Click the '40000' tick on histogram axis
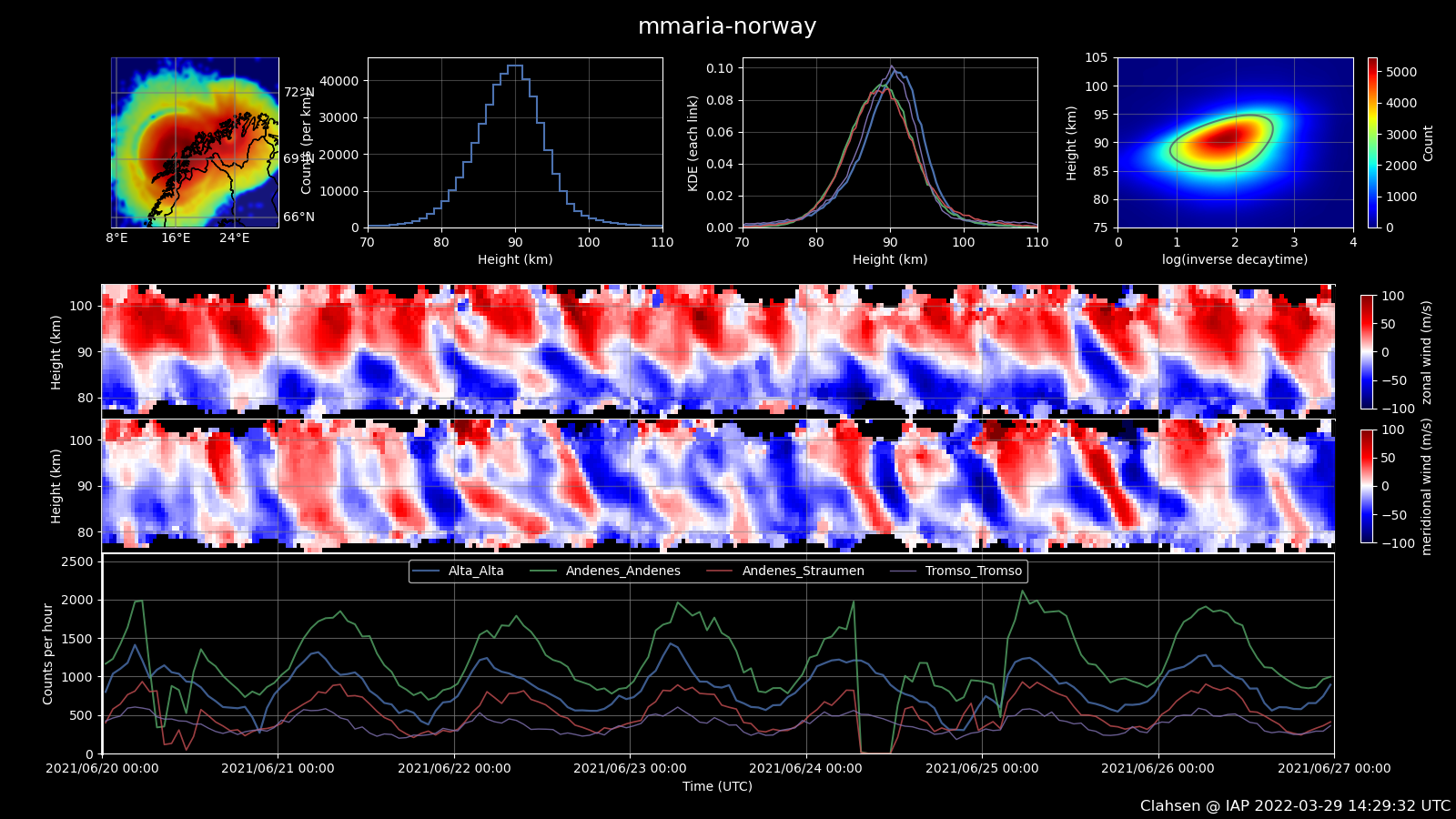This screenshot has height=819, width=1456. (339, 81)
